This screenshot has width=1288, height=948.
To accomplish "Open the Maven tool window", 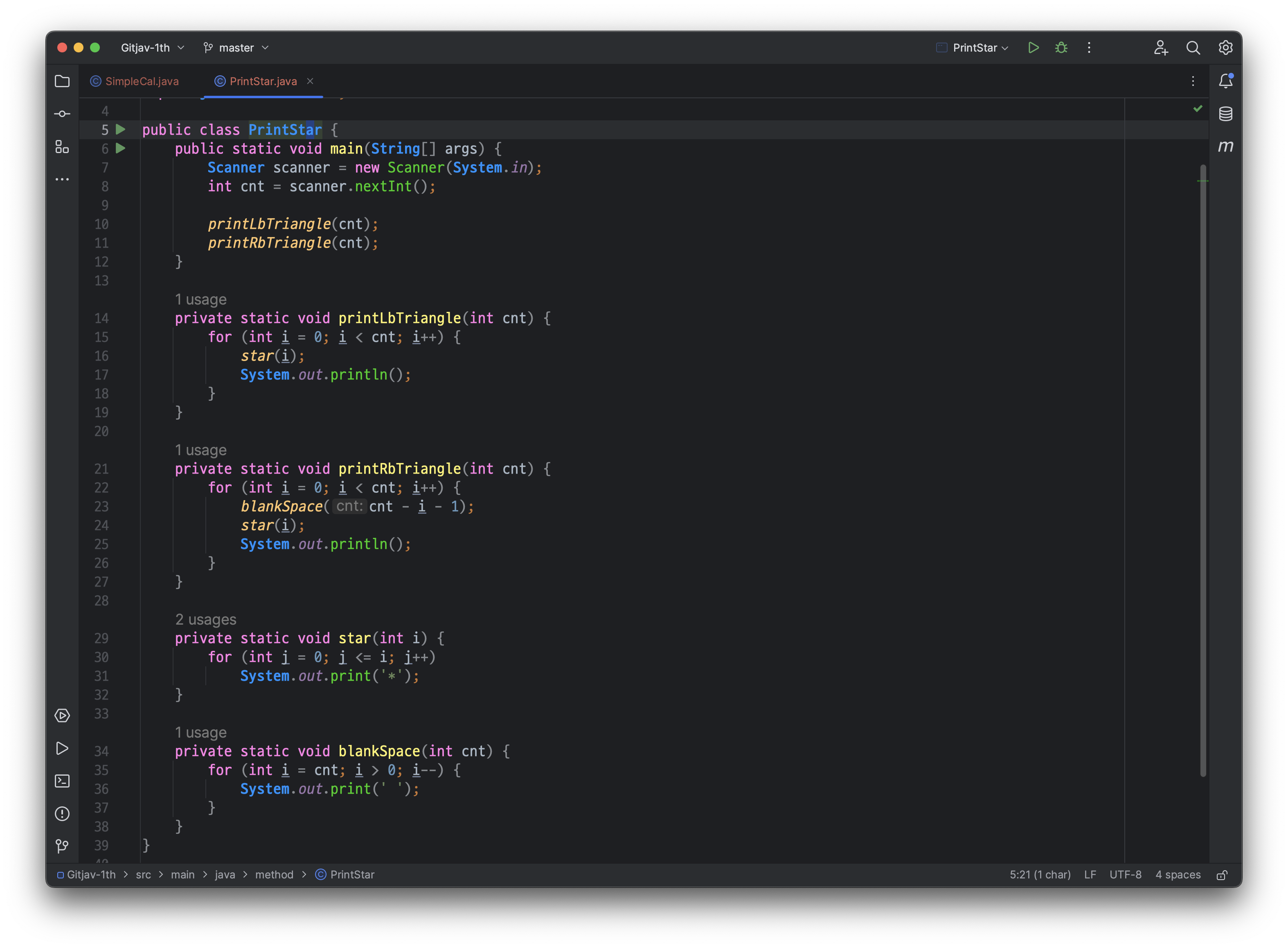I will point(1225,147).
